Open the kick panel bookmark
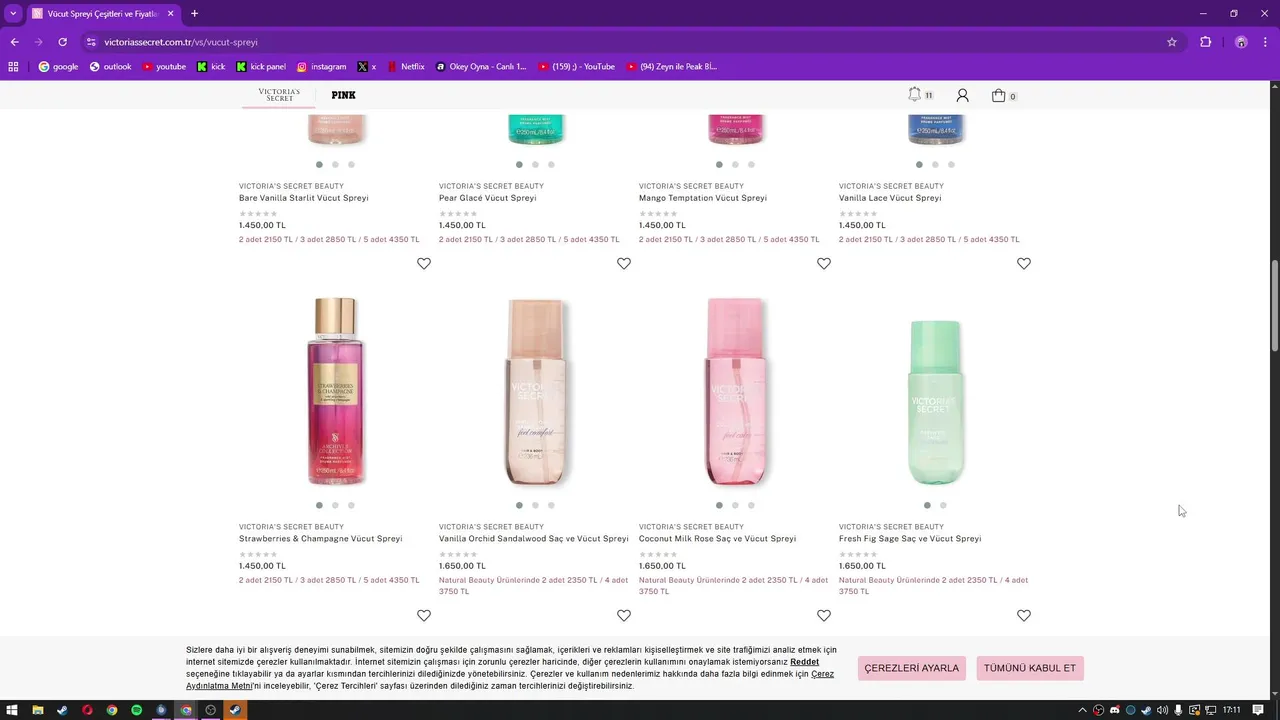Screen dimensions: 1280x720 point(261,67)
